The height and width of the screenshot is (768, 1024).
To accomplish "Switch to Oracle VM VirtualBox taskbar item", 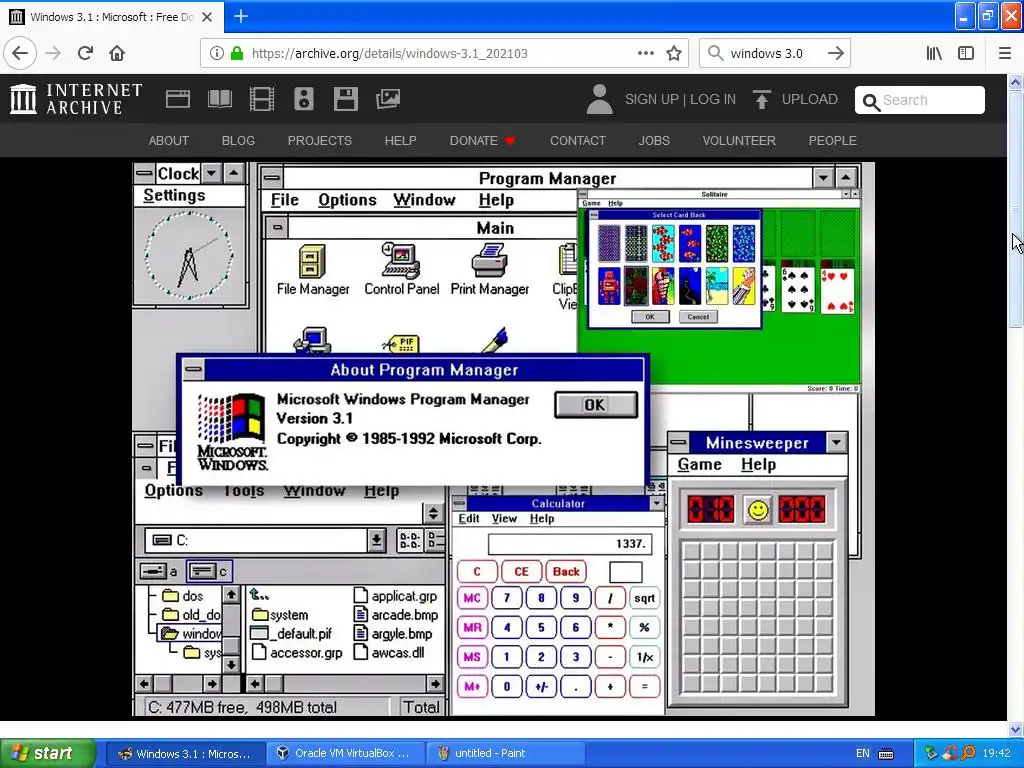I will pyautogui.click(x=345, y=753).
